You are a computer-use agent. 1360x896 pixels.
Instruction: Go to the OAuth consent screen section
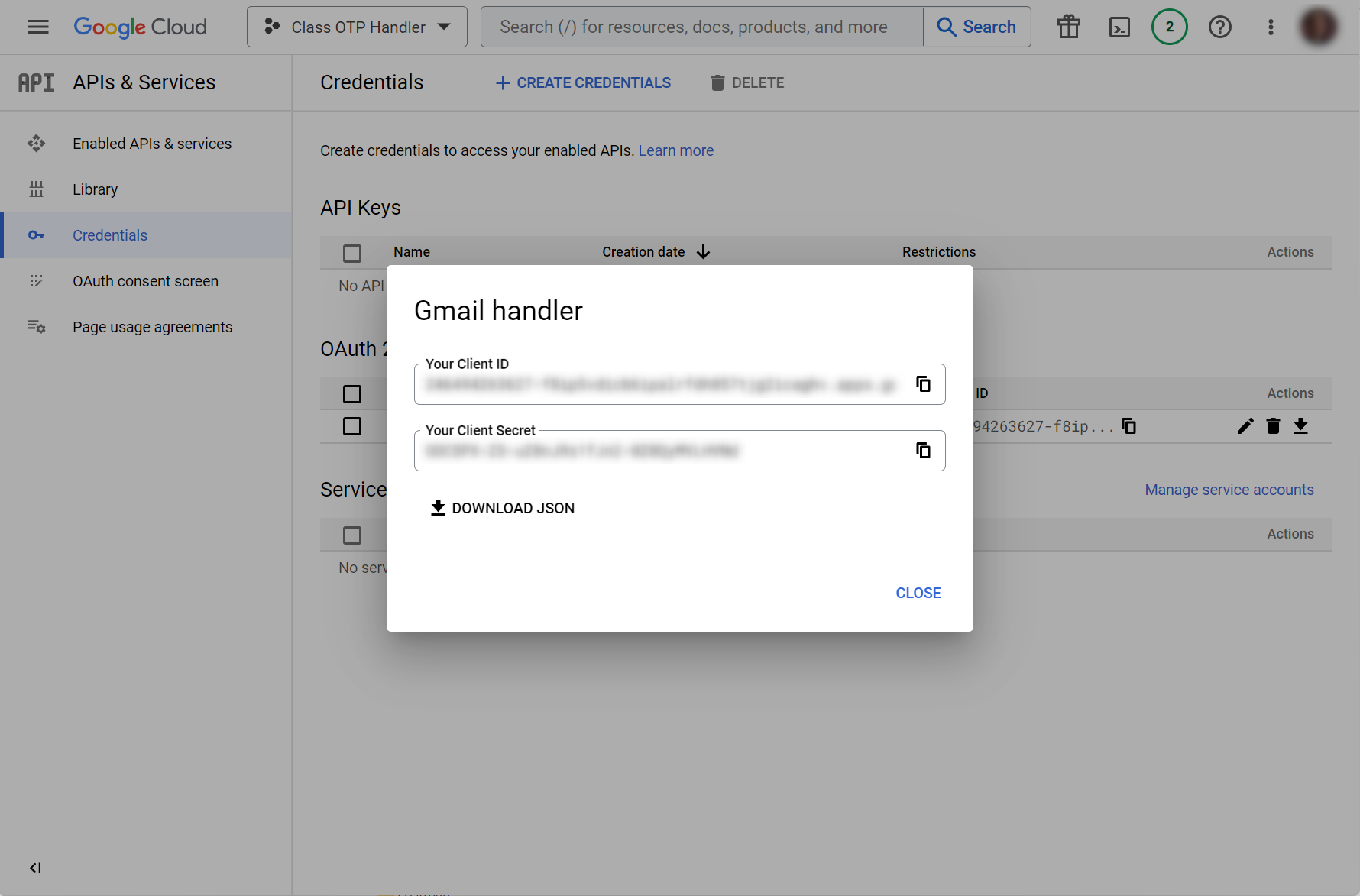(x=145, y=281)
